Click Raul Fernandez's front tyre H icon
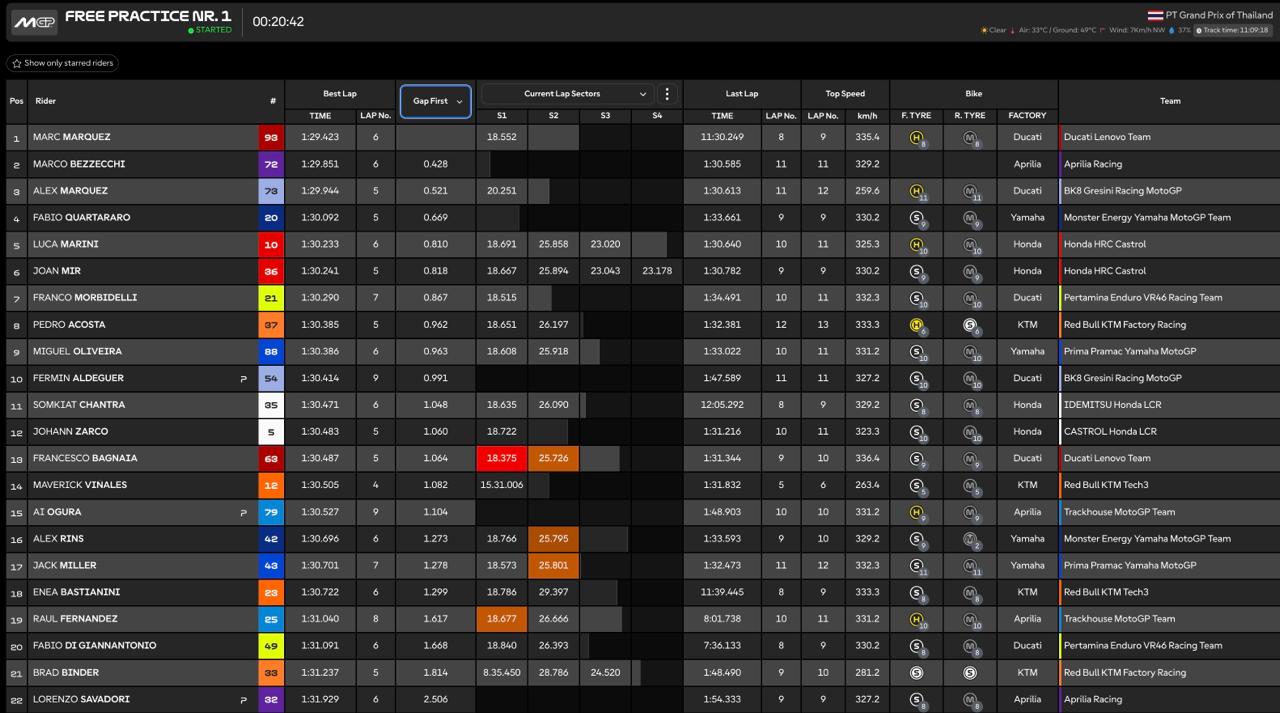The height and width of the screenshot is (713, 1280). (916, 619)
